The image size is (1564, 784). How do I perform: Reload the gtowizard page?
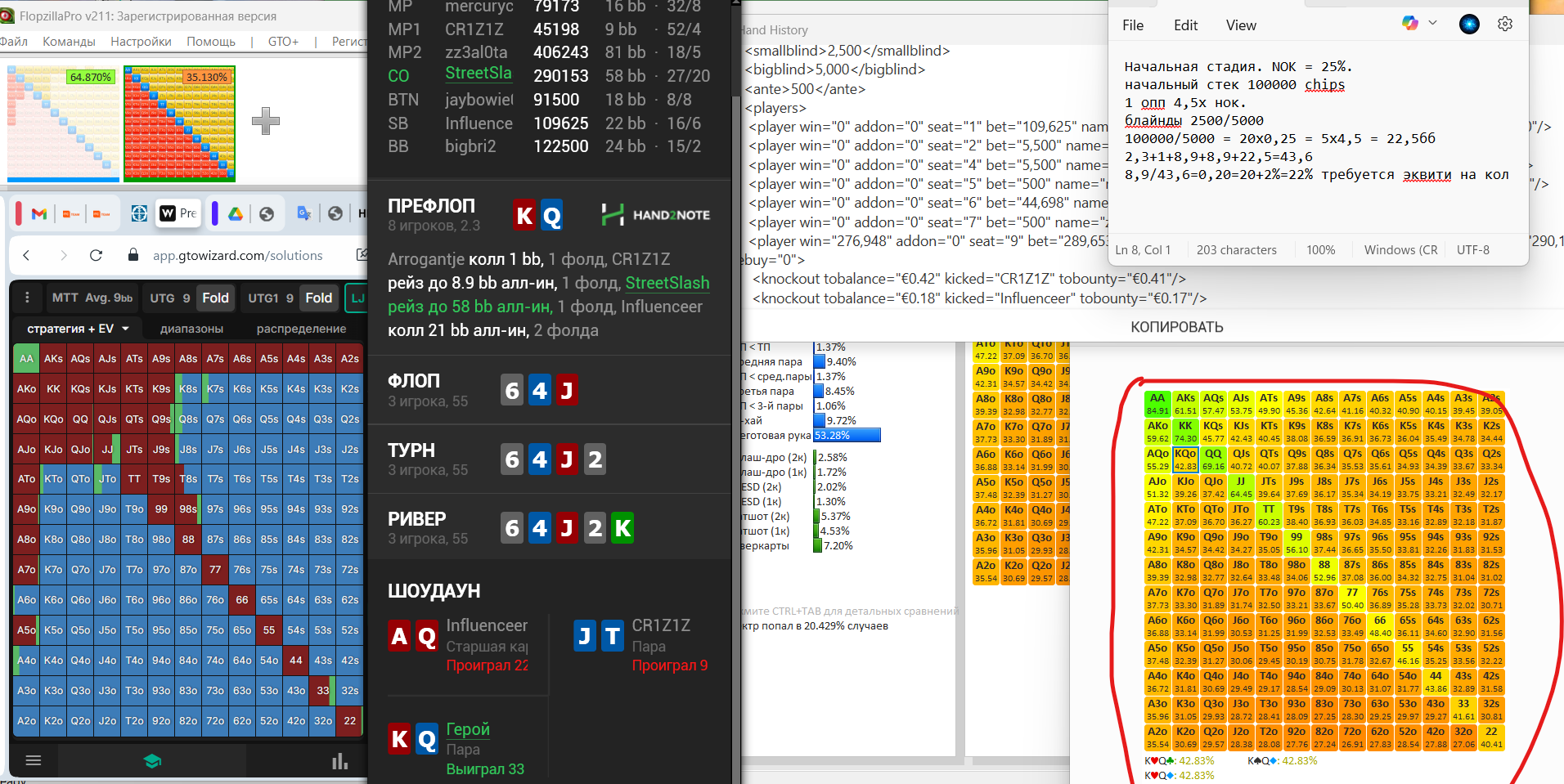tap(96, 255)
